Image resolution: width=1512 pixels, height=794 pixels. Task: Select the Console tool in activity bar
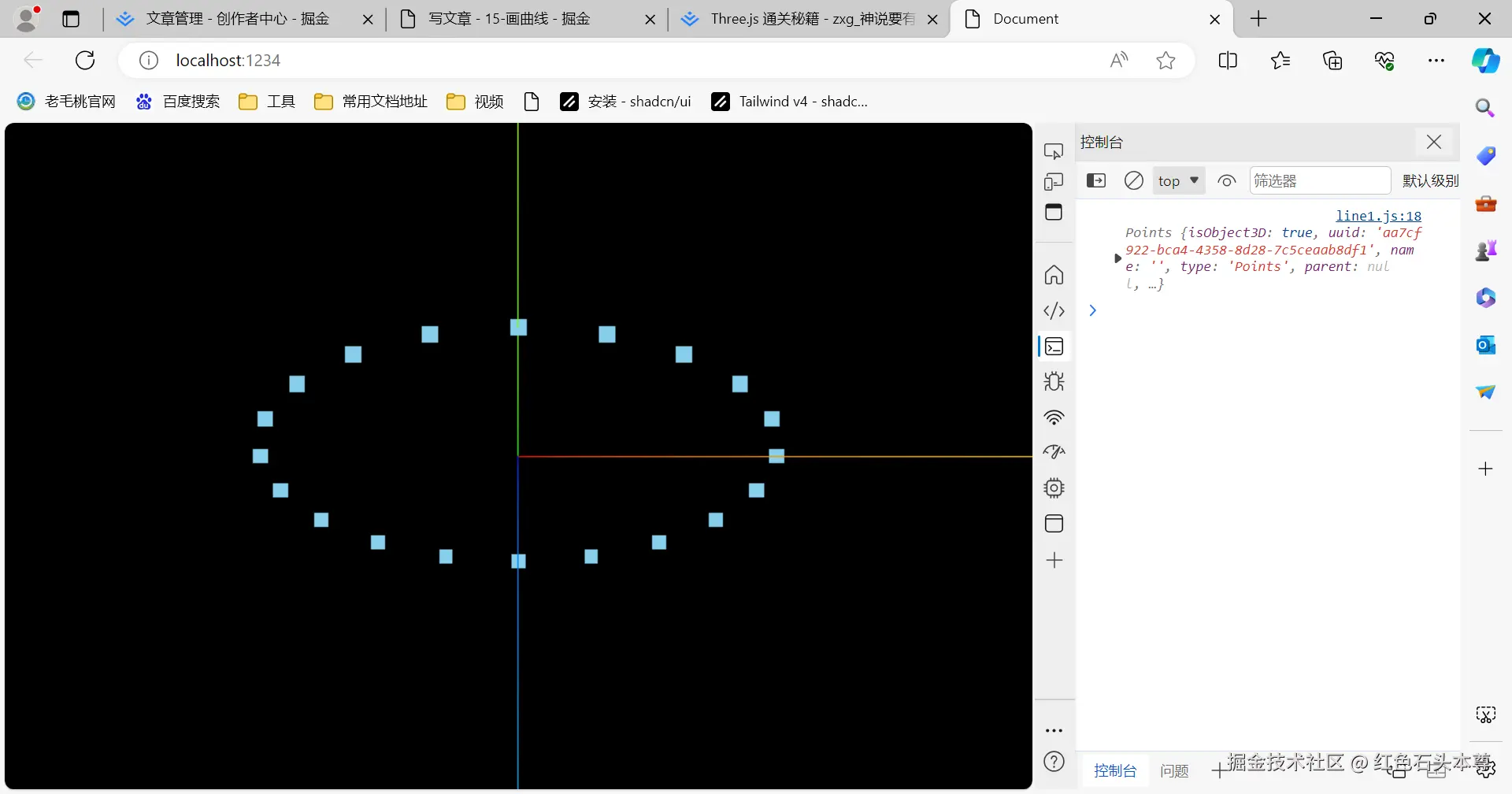(1054, 347)
